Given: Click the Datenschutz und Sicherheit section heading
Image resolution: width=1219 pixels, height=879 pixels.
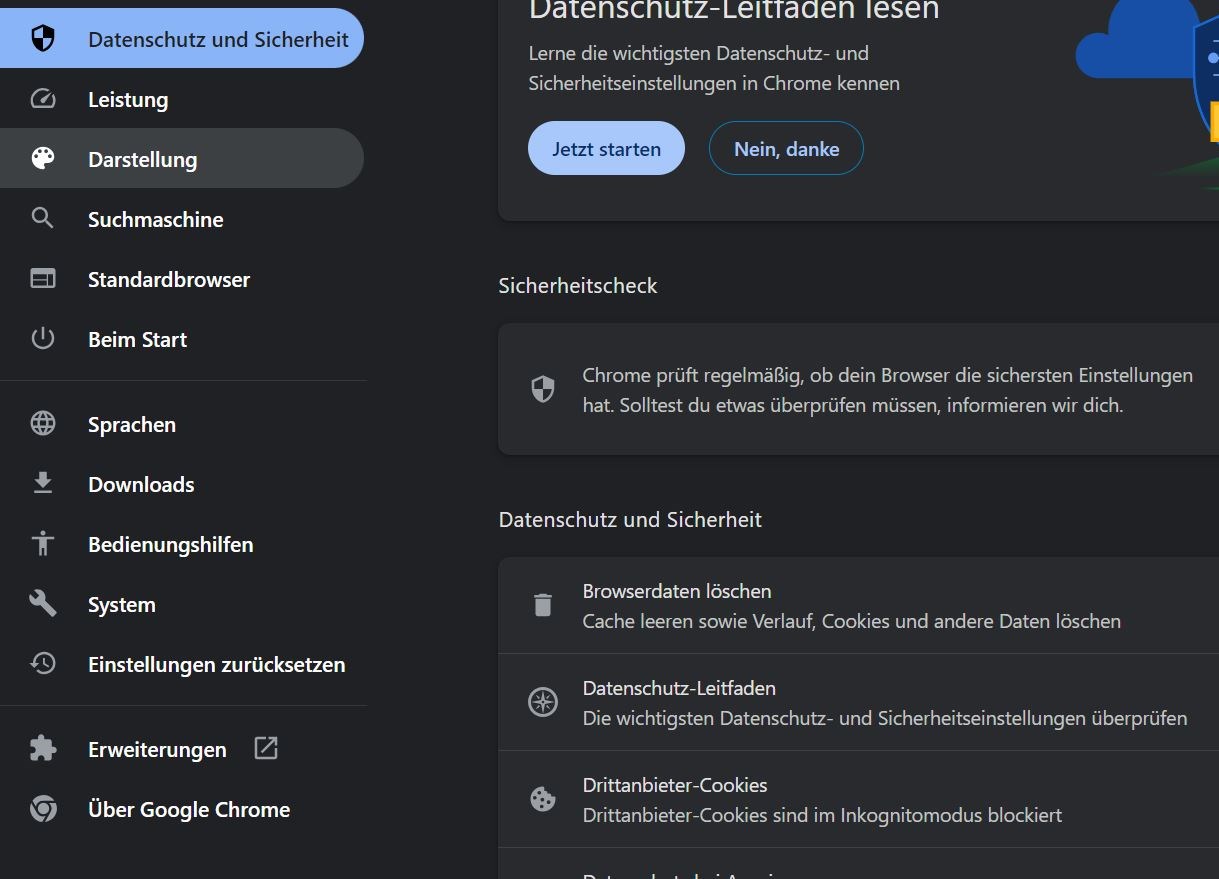Looking at the screenshot, I should pos(630,519).
